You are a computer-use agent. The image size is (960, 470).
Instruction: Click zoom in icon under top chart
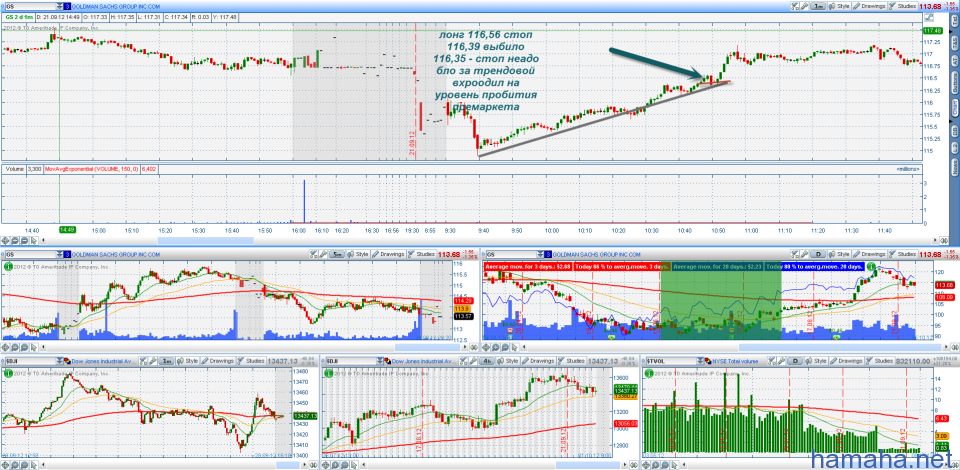point(15,241)
